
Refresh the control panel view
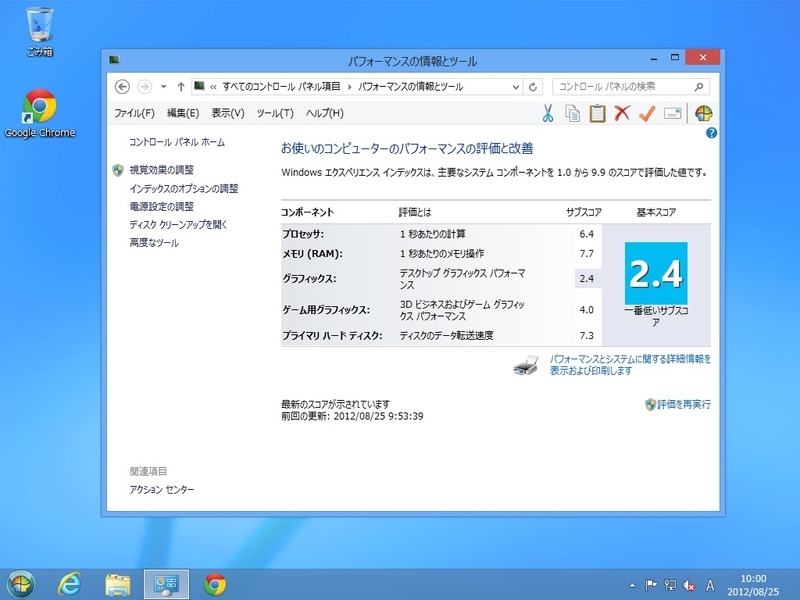click(533, 87)
